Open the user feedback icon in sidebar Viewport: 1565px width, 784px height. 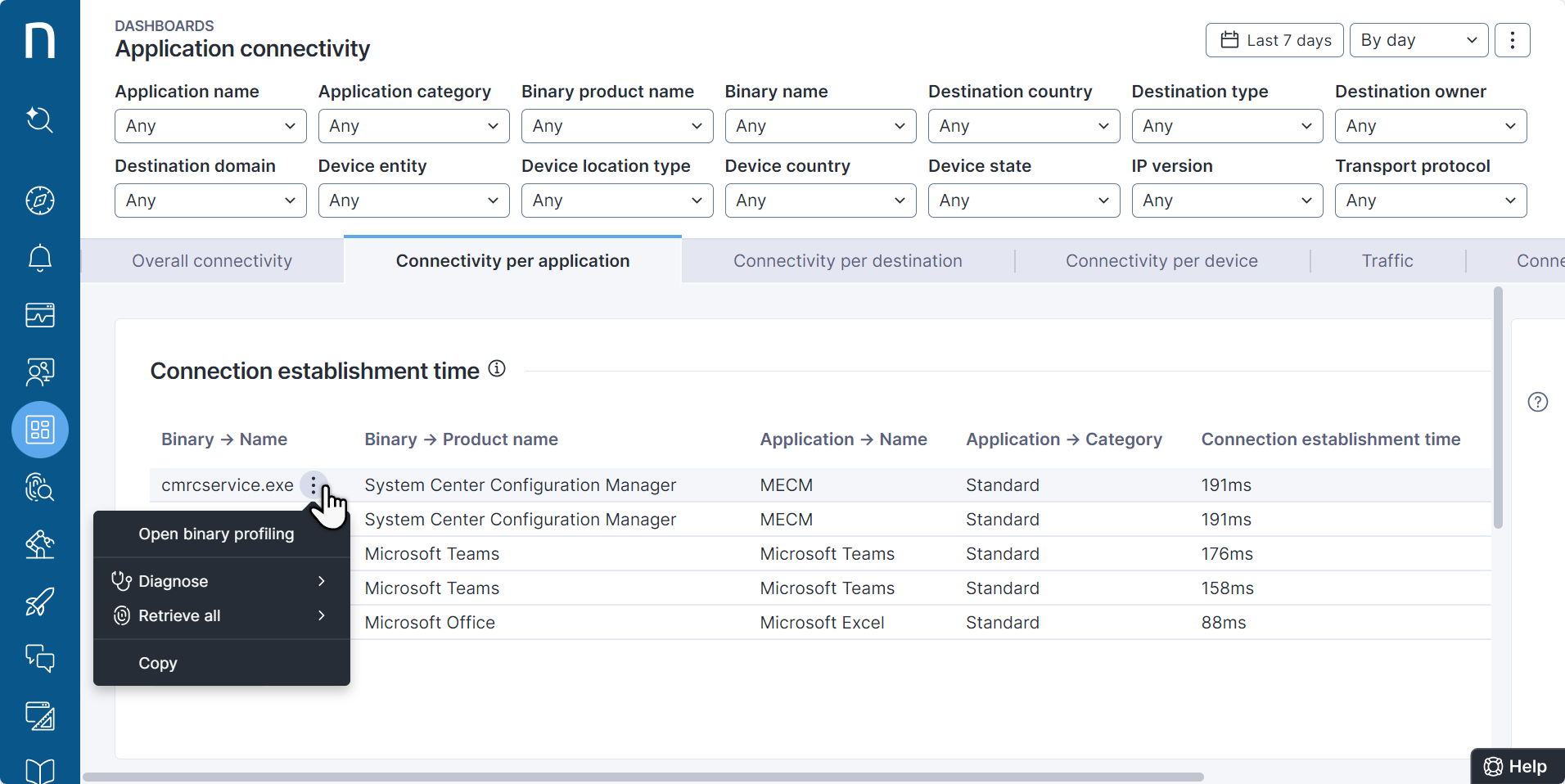40,372
